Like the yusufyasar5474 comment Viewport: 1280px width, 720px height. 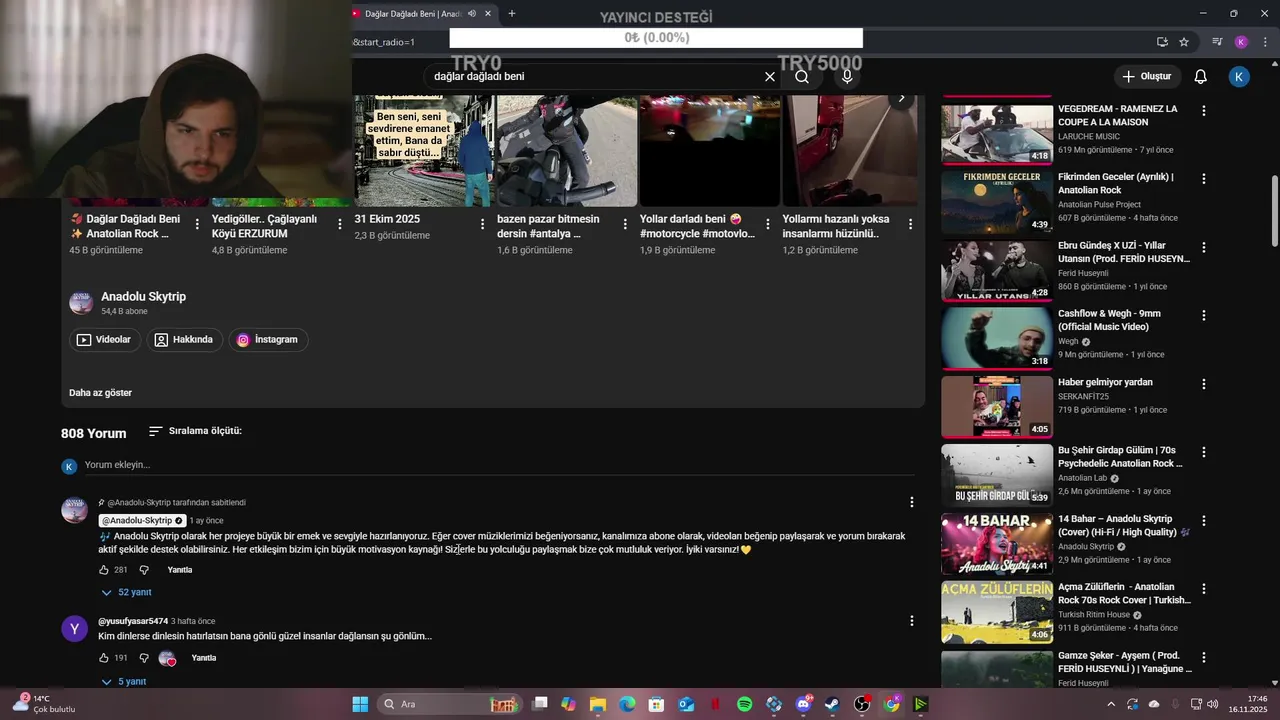(104, 658)
